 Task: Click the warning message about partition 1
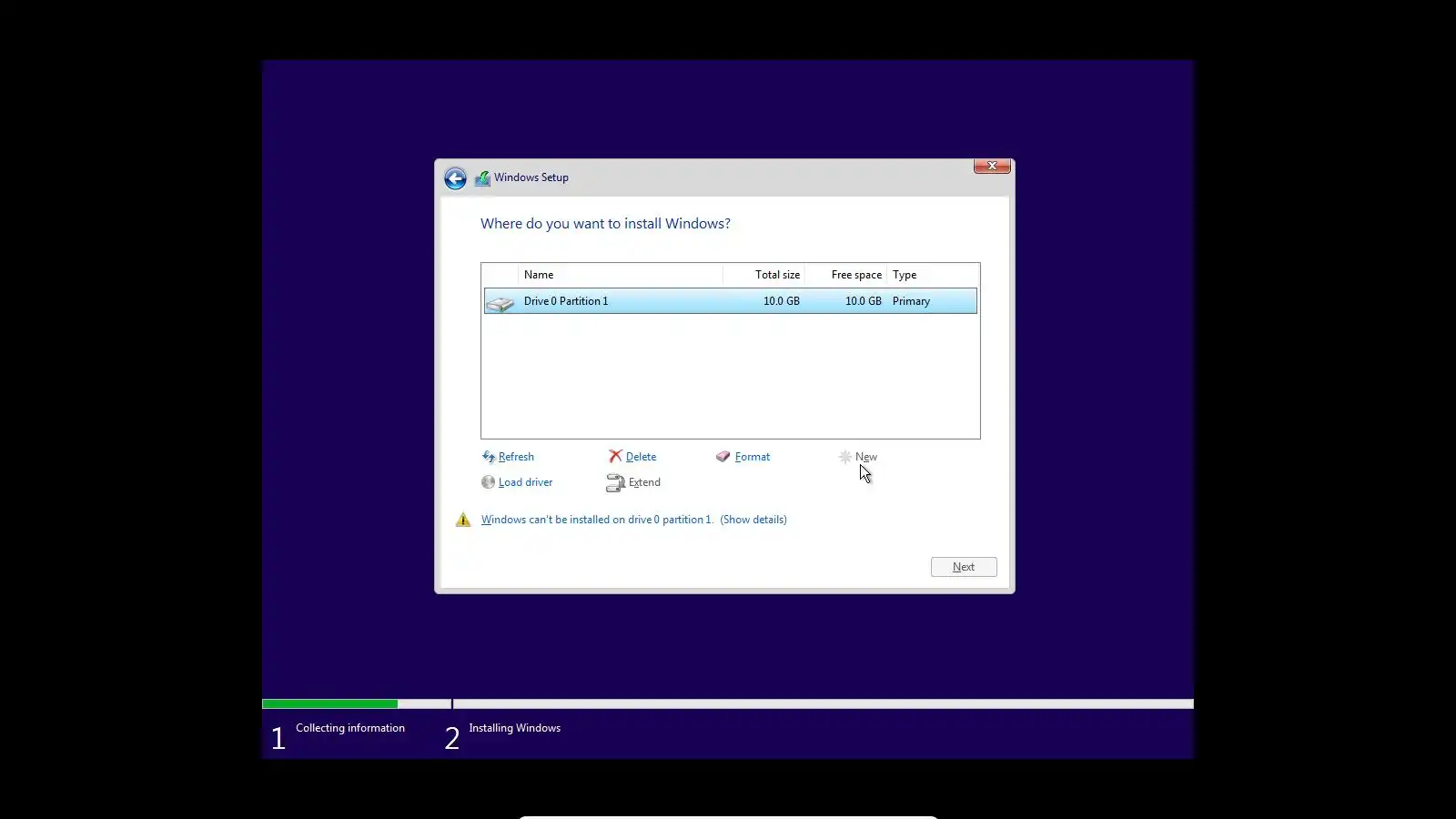coord(597,520)
